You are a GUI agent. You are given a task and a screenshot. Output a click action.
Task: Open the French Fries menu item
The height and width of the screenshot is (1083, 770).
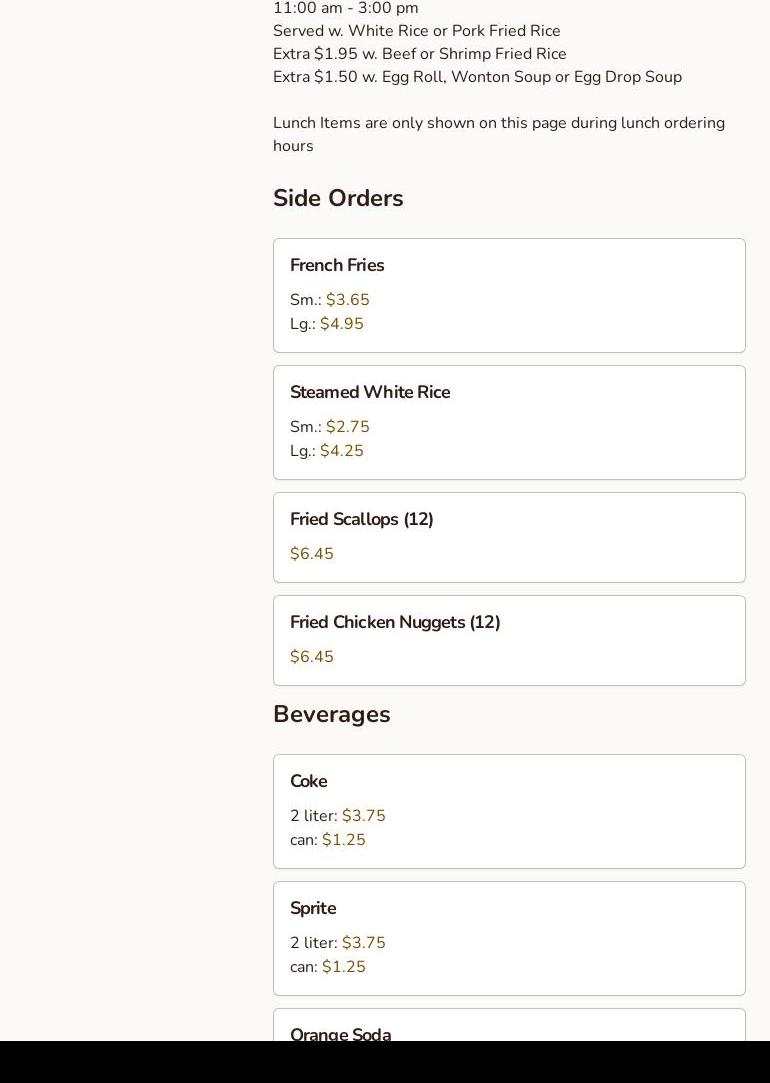[x=337, y=265]
